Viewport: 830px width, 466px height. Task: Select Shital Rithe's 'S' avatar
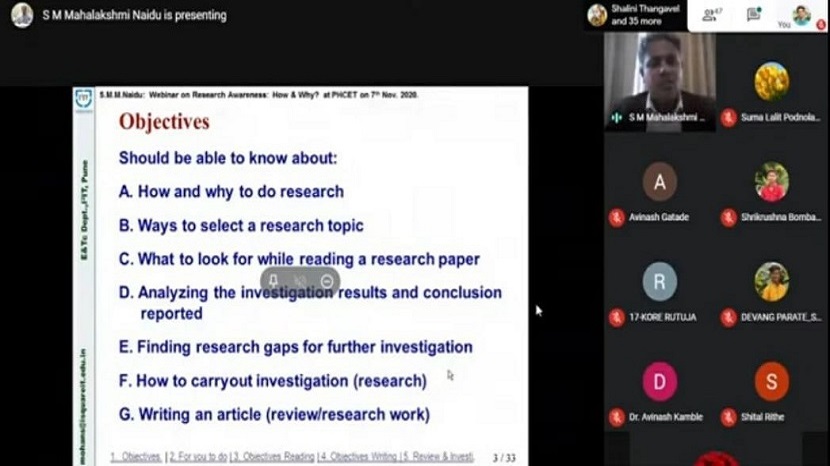click(772, 381)
